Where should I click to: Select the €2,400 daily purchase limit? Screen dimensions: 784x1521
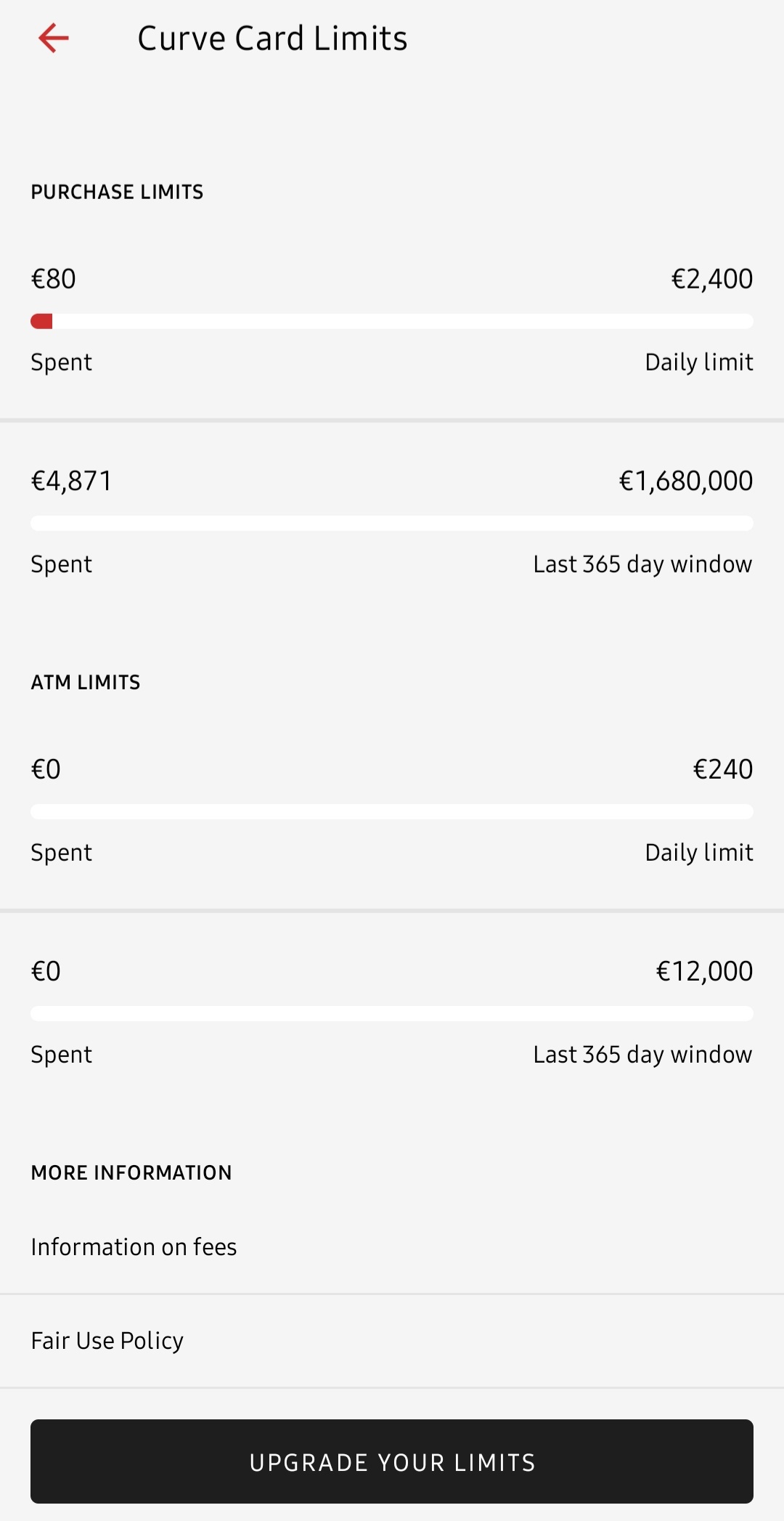click(x=711, y=279)
